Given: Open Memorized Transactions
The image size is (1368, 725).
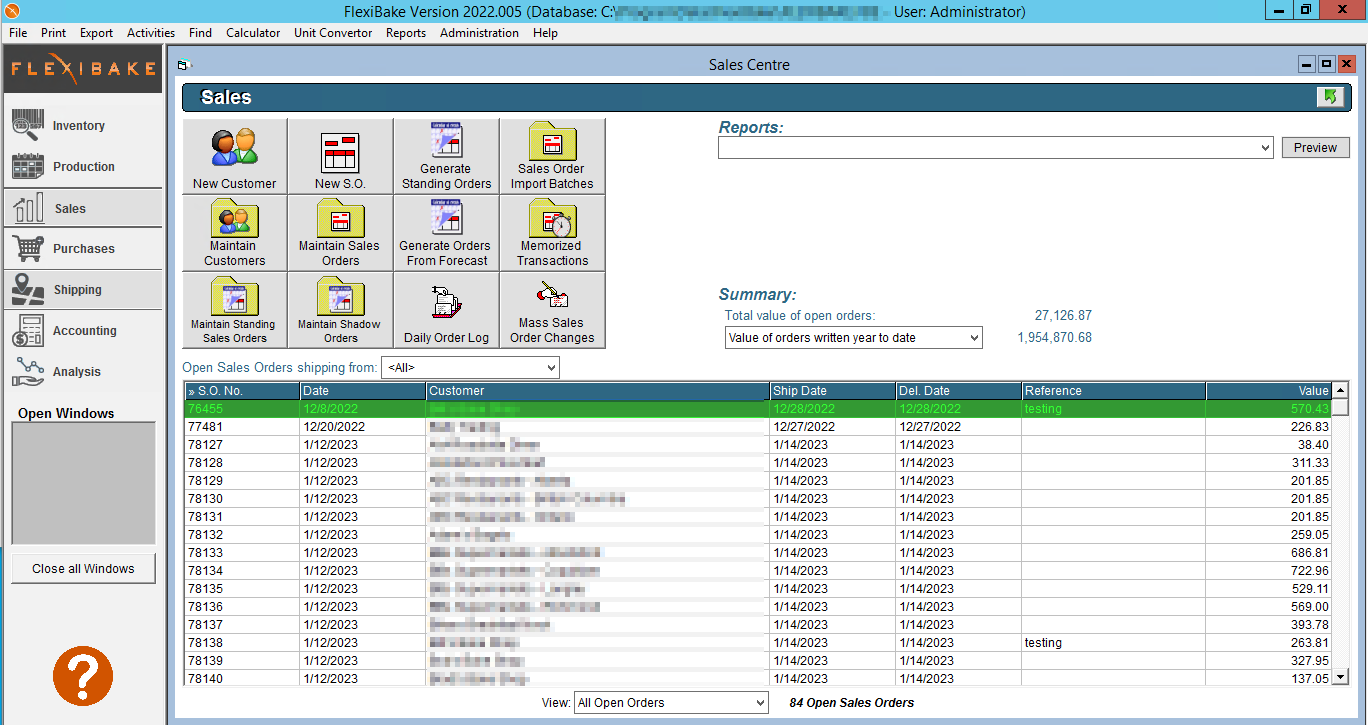Looking at the screenshot, I should click(x=553, y=233).
